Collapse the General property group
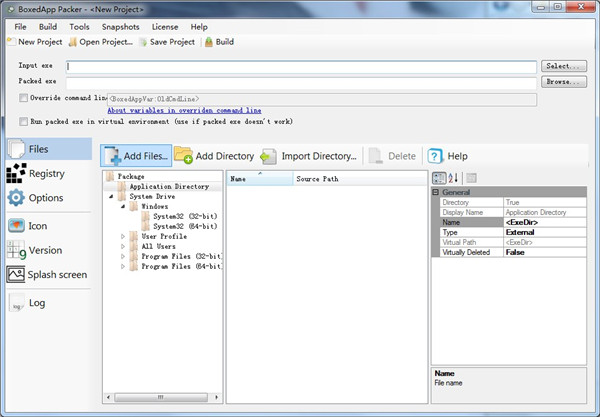 point(436,192)
